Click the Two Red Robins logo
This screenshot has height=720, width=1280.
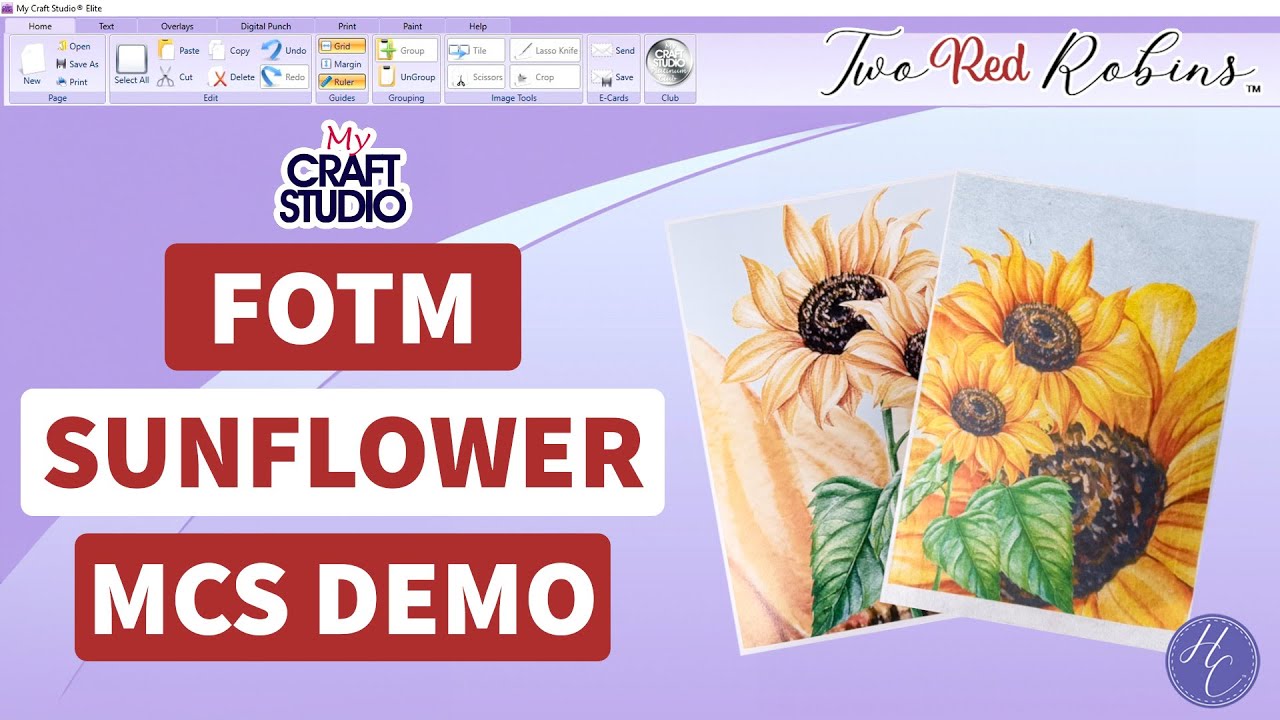[1040, 62]
